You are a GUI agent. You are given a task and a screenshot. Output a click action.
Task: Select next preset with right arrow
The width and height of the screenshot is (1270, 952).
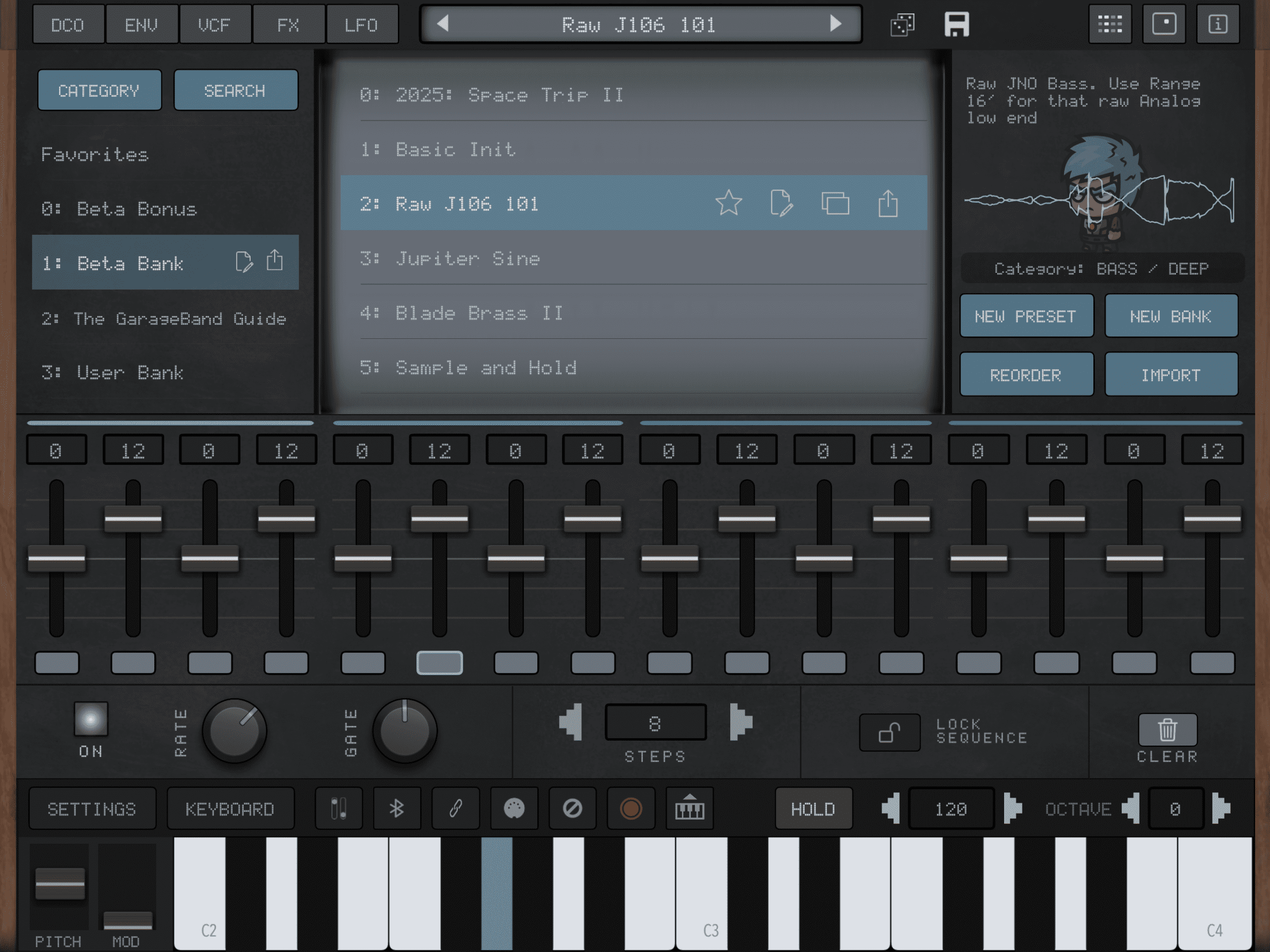click(836, 23)
